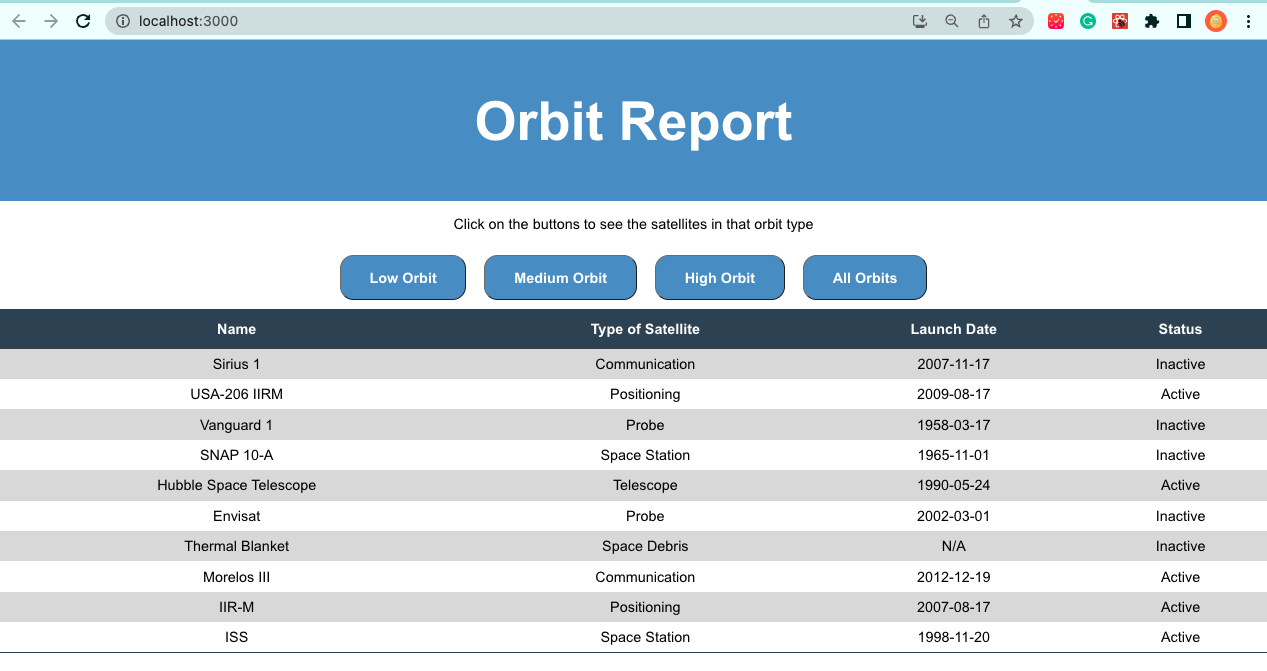Open the Grammarly extension
The image size is (1267, 671).
tap(1088, 21)
